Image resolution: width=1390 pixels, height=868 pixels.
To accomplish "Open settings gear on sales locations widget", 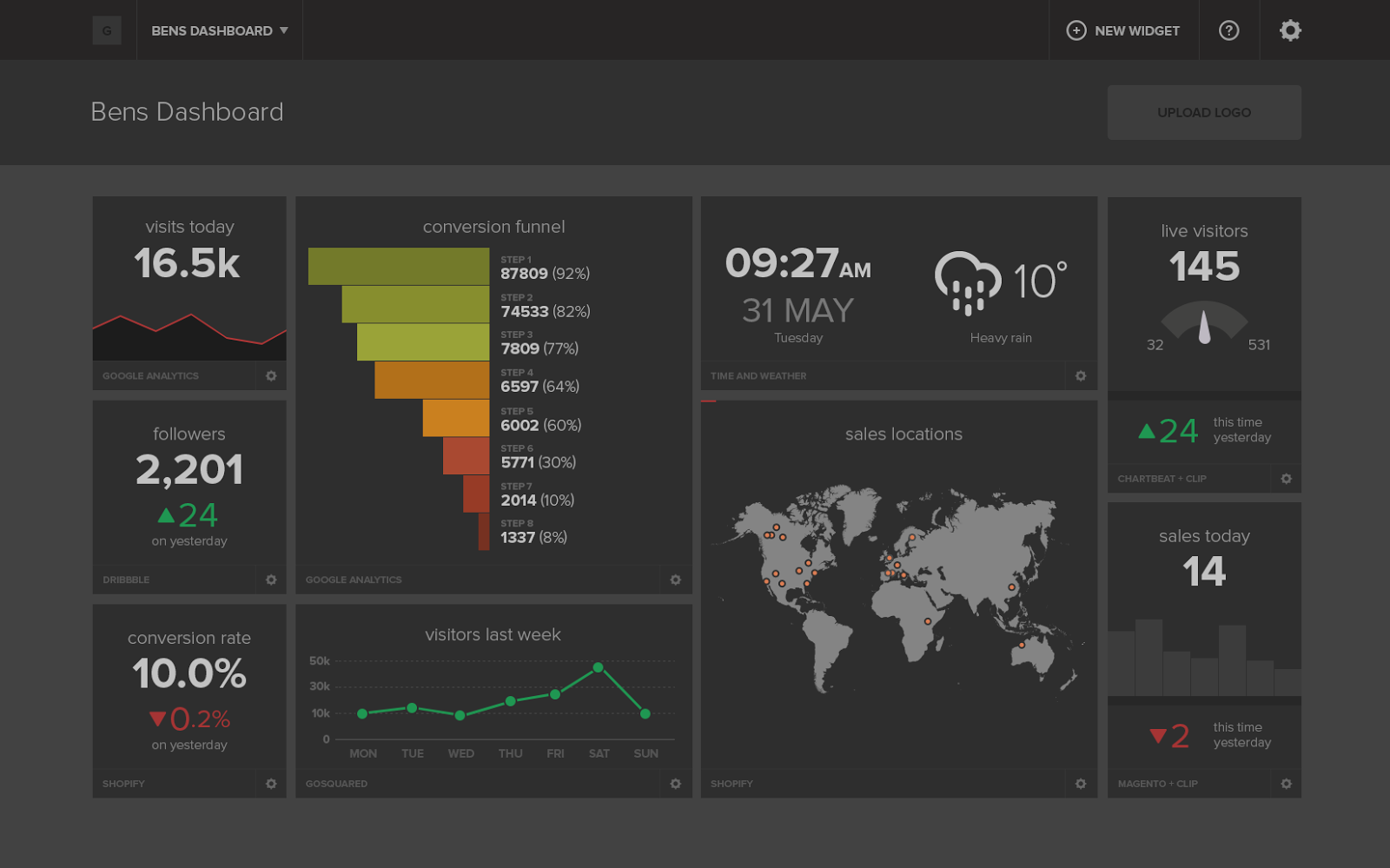I will click(x=1081, y=784).
